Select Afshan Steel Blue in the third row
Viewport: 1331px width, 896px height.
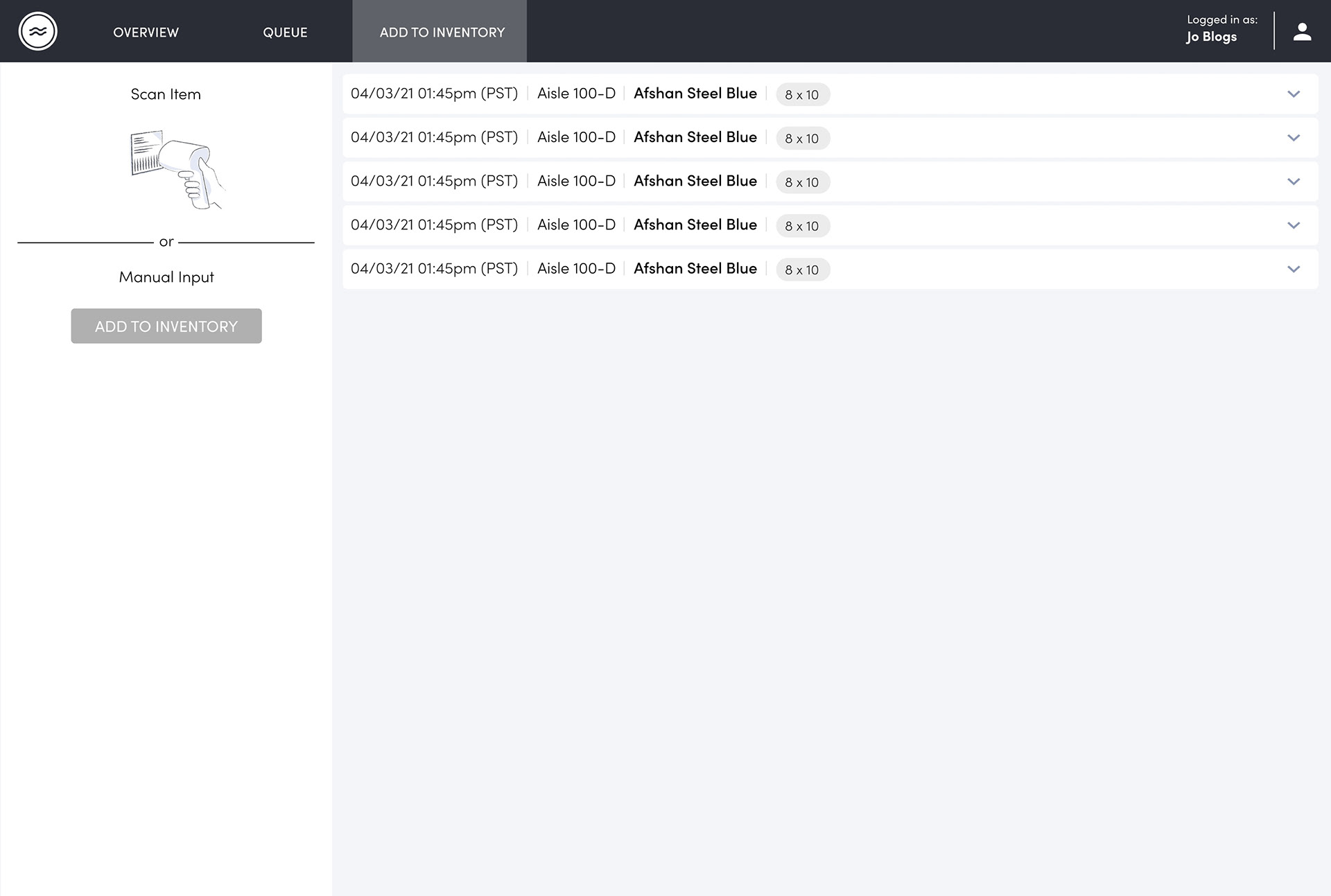tap(695, 181)
